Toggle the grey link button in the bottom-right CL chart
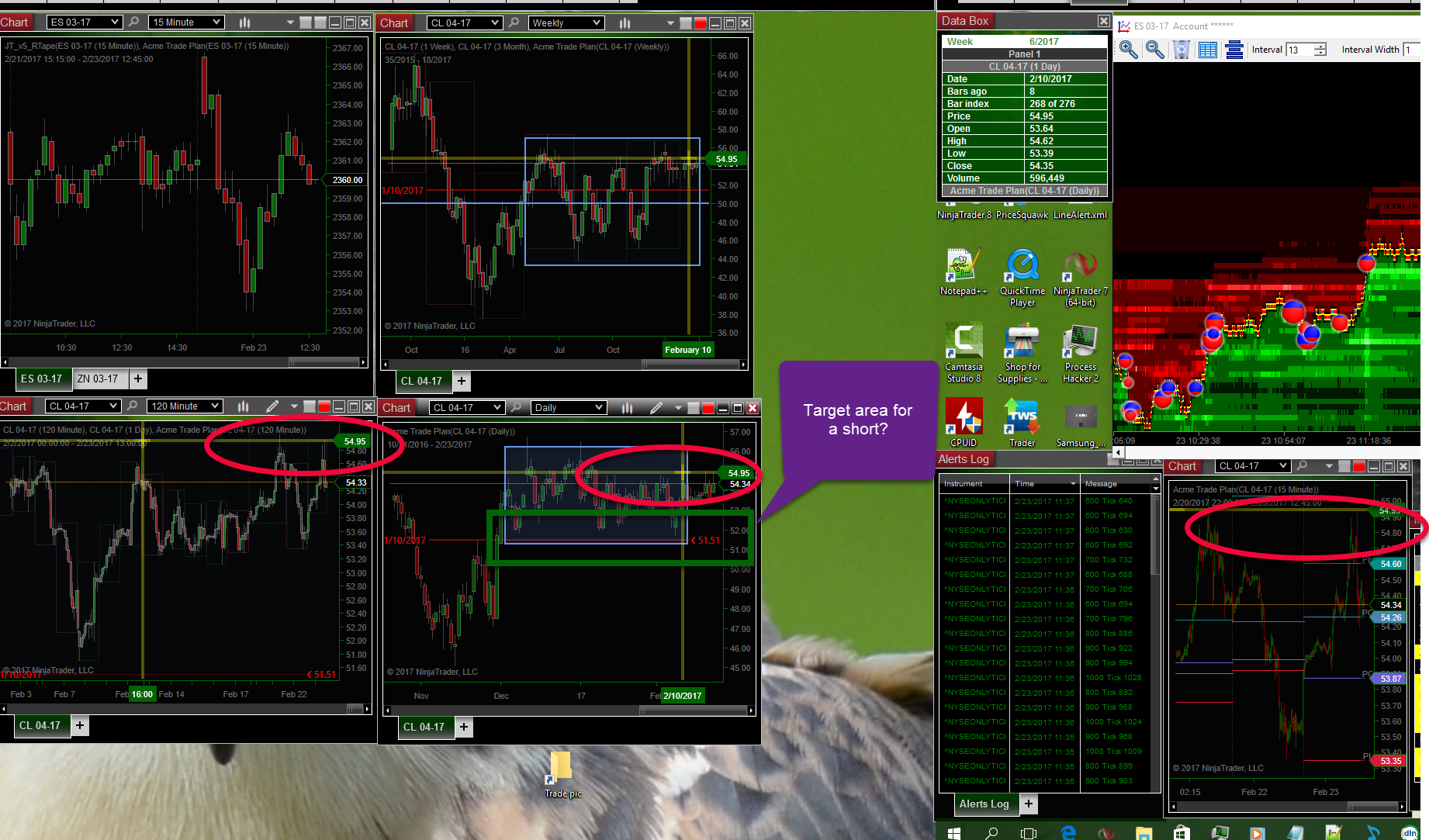Screen dimensions: 1429x840 coord(1344,466)
